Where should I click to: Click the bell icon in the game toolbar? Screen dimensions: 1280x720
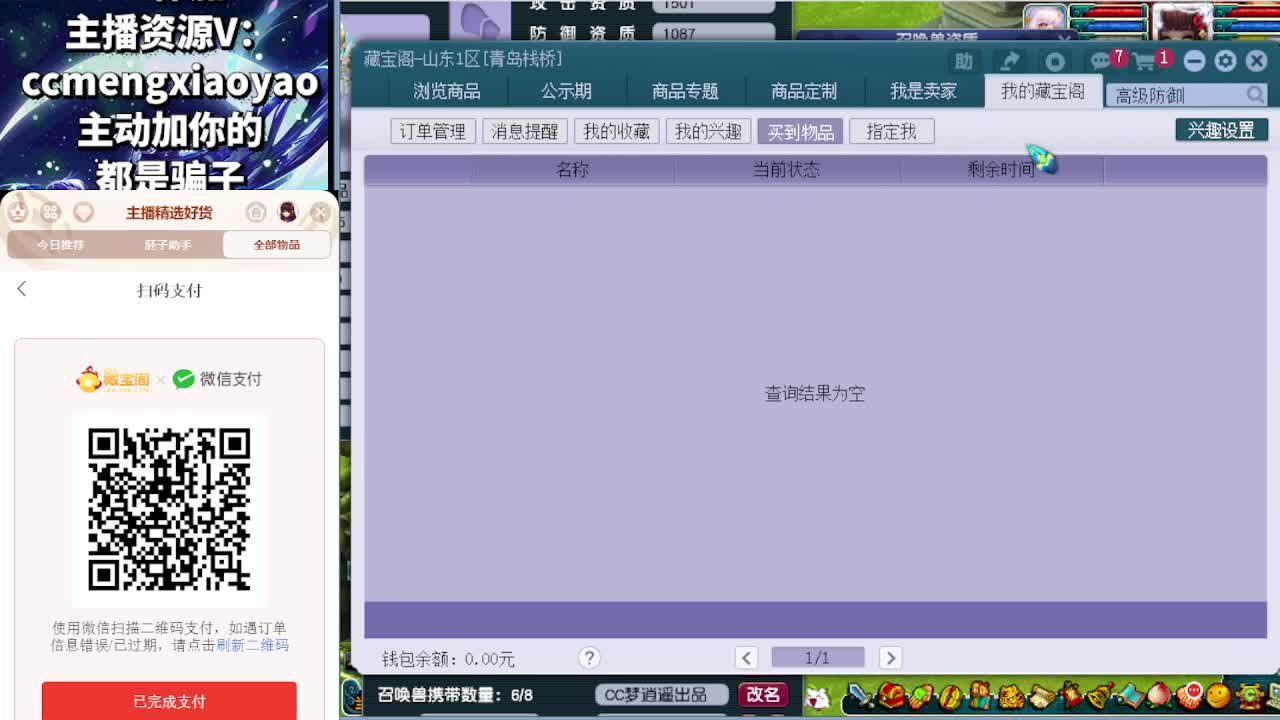click(x=1098, y=695)
